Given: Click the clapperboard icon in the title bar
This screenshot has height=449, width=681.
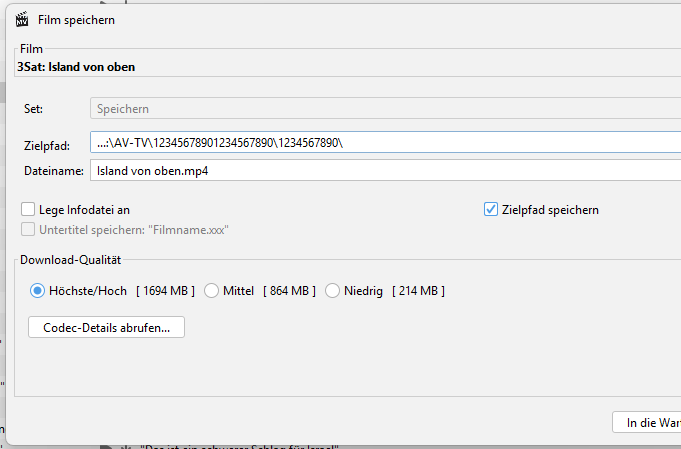Looking at the screenshot, I should (20, 19).
